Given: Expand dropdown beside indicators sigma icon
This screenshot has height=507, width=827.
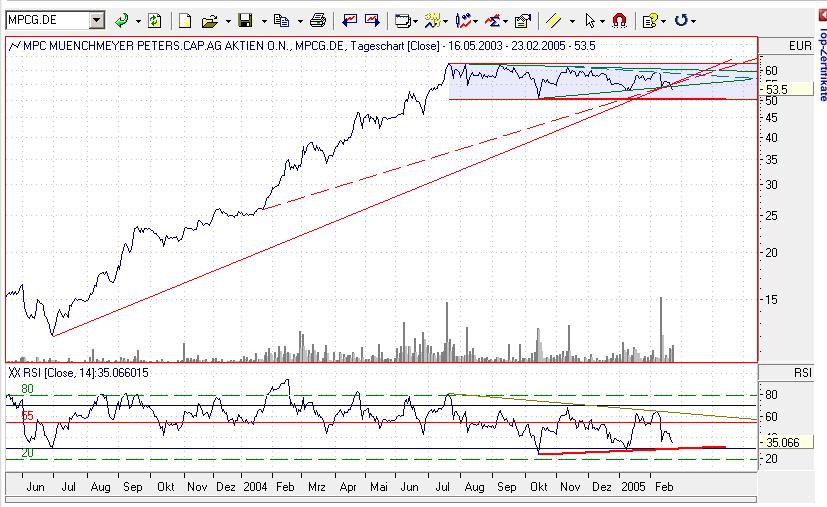Looking at the screenshot, I should click(505, 22).
